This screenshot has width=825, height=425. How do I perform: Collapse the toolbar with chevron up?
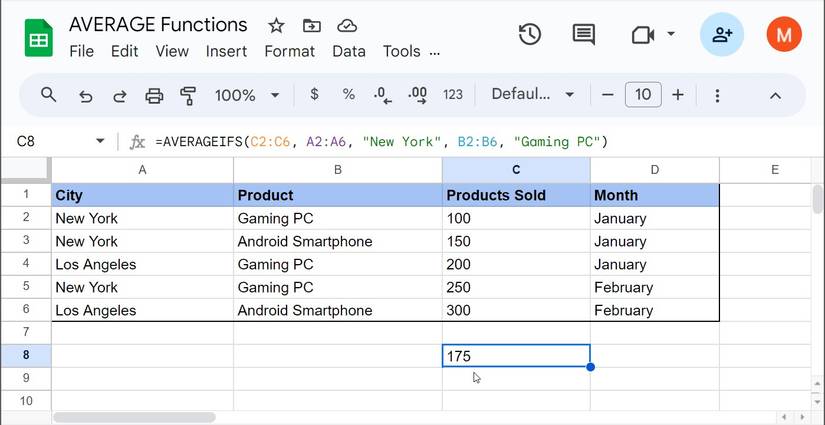[775, 95]
